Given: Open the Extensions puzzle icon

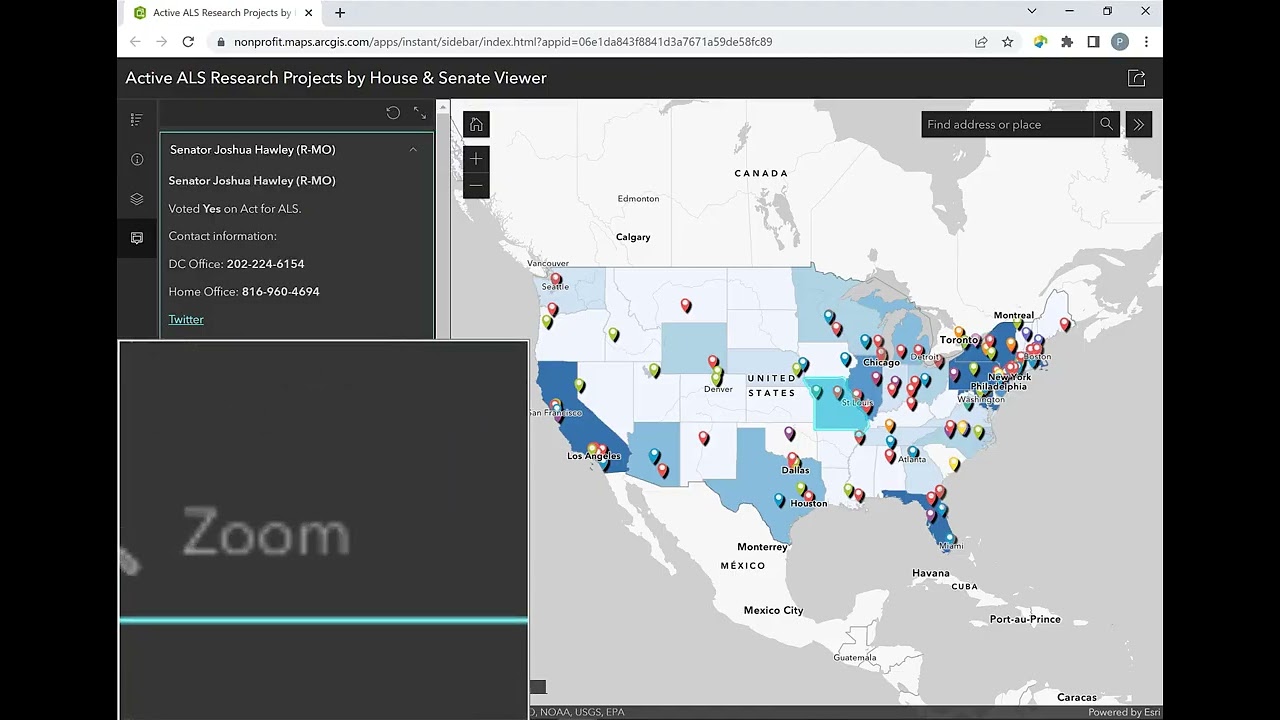Looking at the screenshot, I should 1067,42.
